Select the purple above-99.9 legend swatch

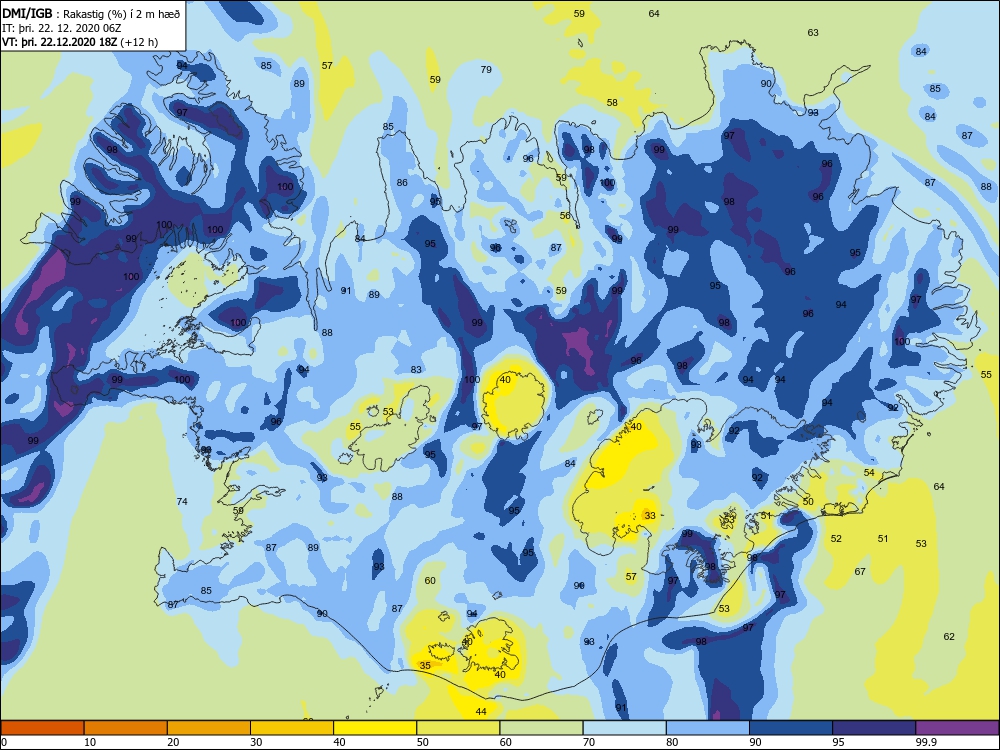pyautogui.click(x=957, y=728)
